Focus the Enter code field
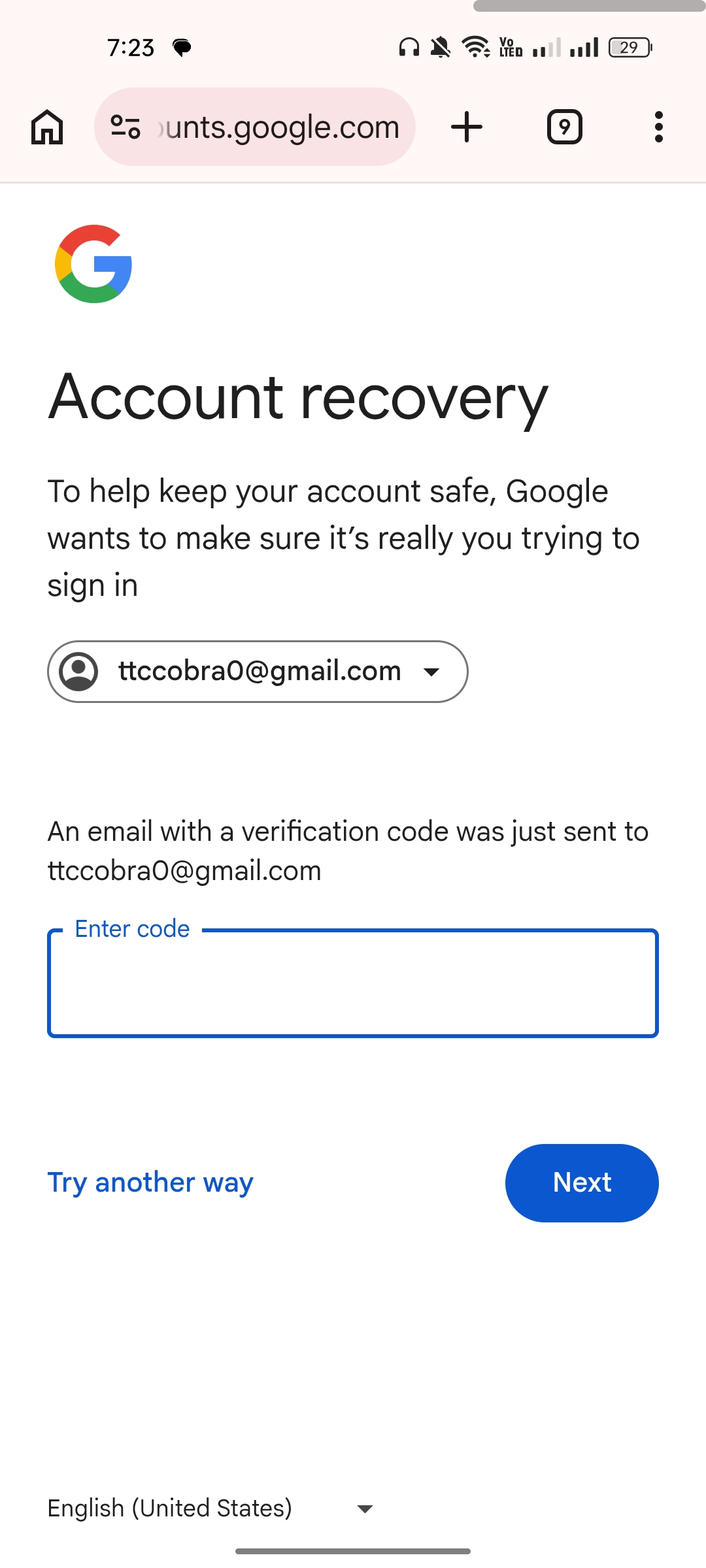The image size is (706, 1568). tap(353, 983)
